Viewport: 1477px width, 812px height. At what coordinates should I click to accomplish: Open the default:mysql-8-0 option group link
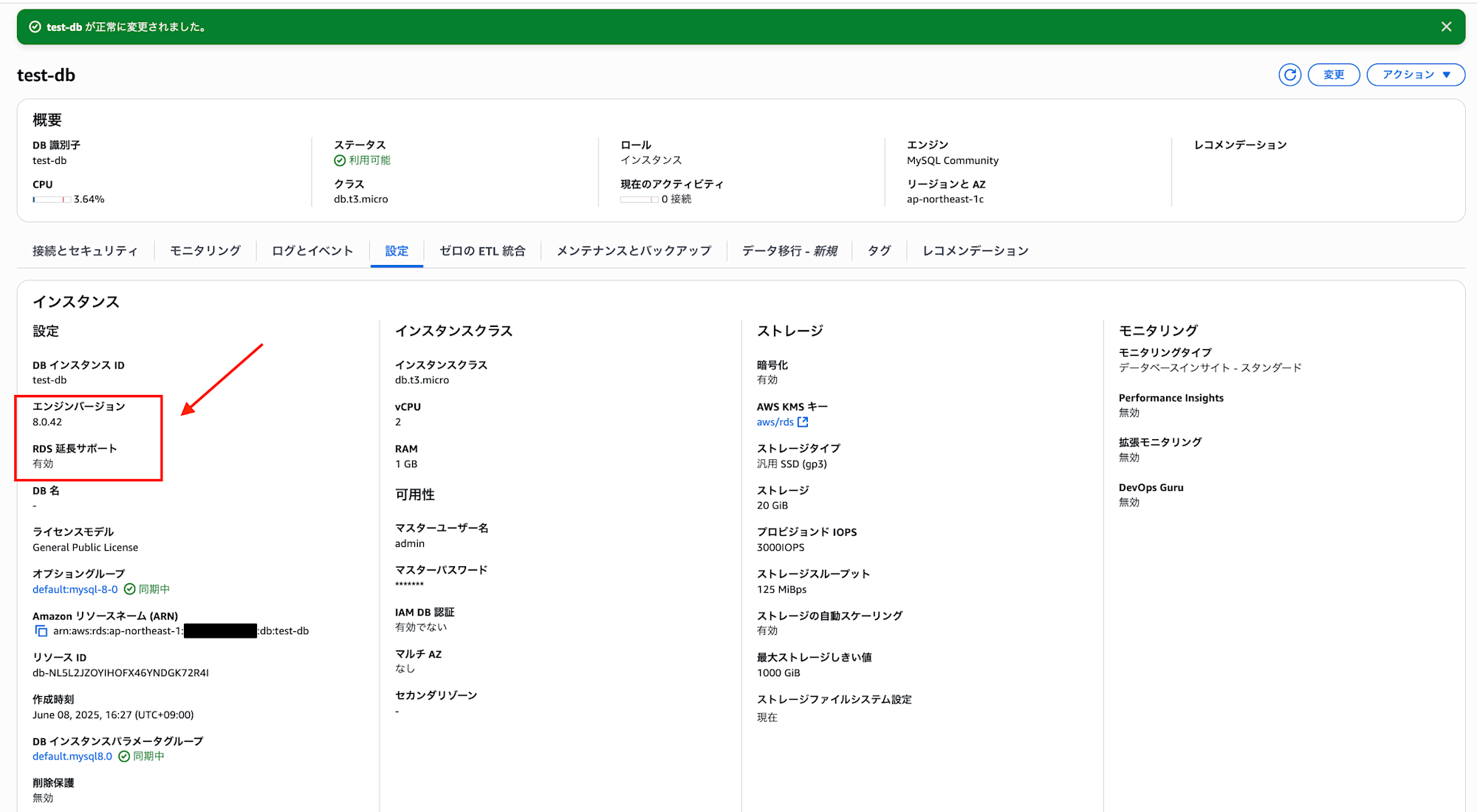pos(75,589)
